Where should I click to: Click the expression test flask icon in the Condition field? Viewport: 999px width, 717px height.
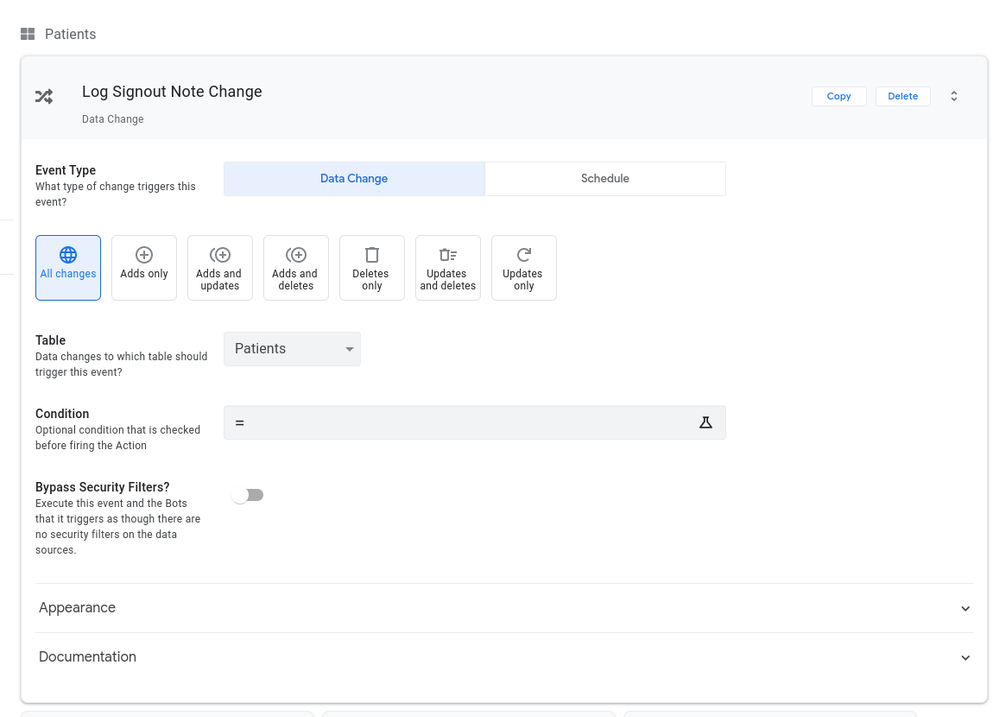[705, 423]
